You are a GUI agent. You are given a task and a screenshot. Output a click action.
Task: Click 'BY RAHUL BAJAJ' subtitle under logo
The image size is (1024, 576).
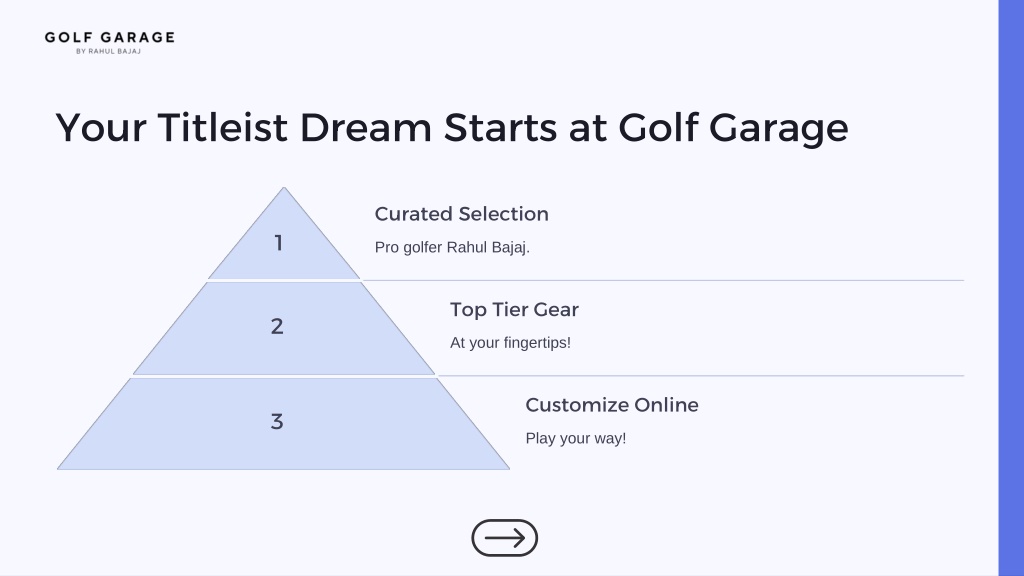point(108,51)
